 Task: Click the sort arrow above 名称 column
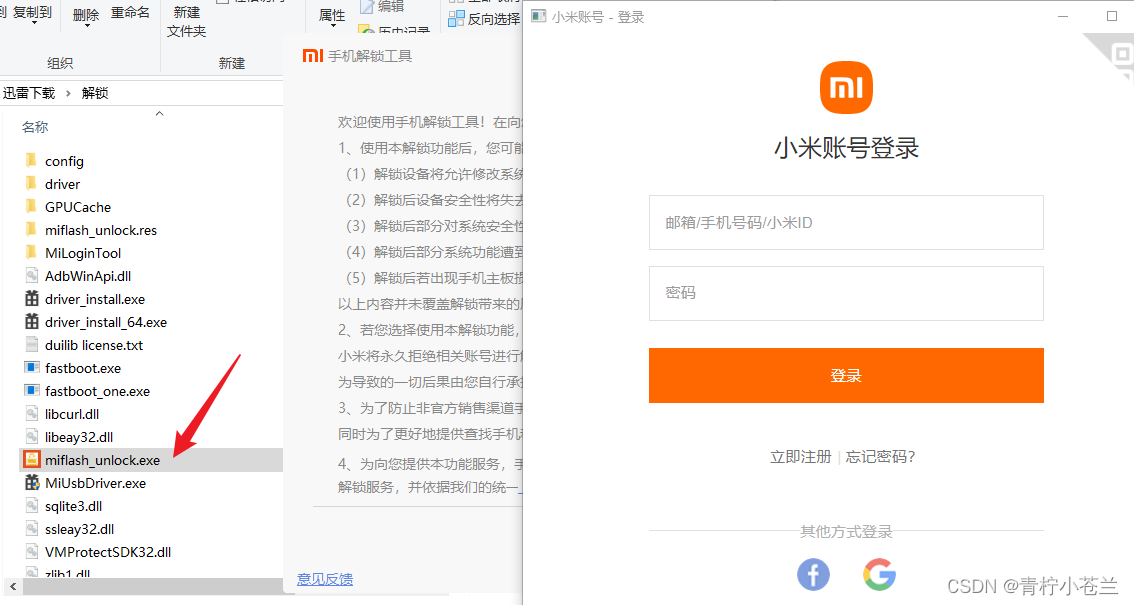(x=160, y=113)
